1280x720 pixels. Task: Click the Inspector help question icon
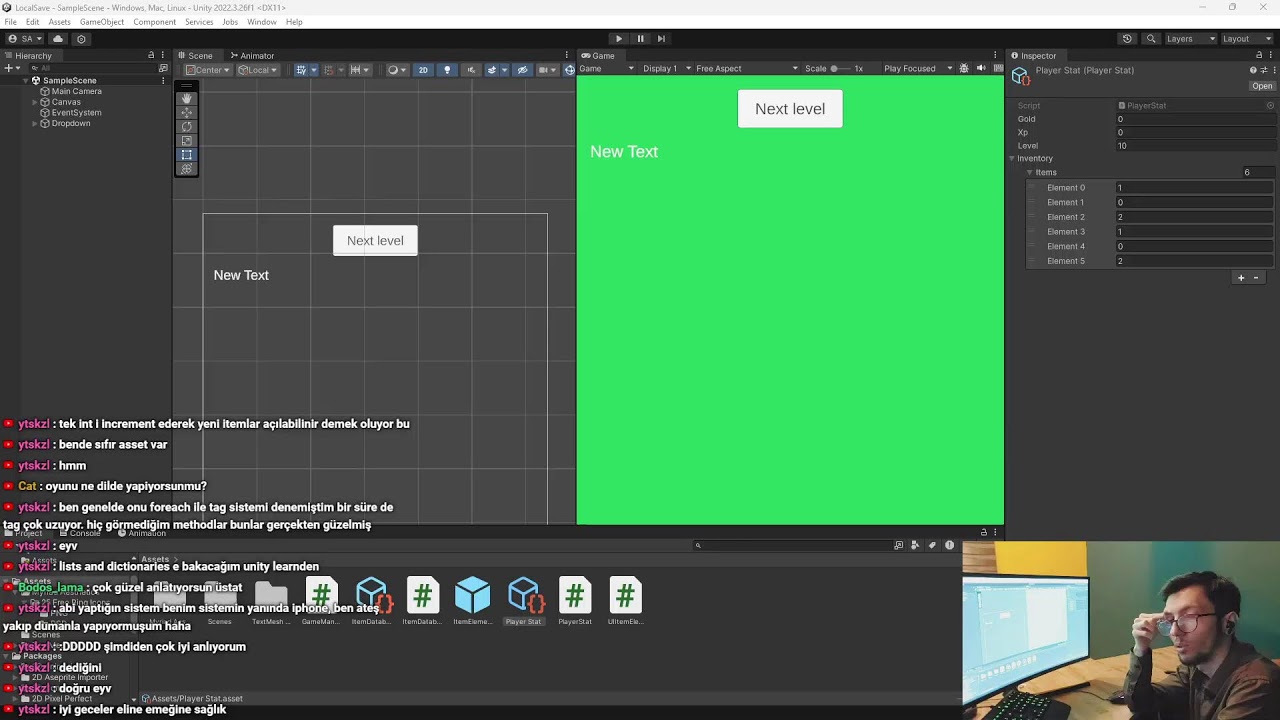coord(1253,70)
